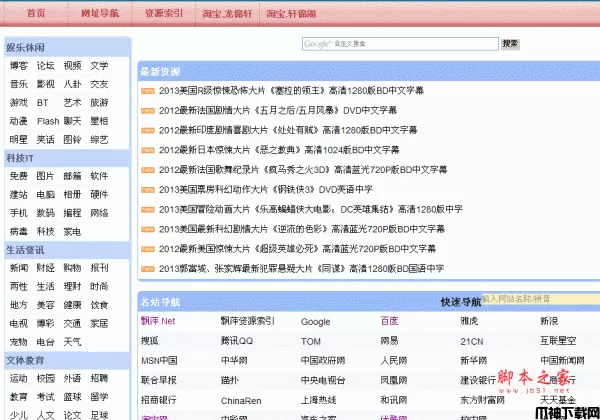Image resolution: width=600 pixels, height=420 pixels.
Task: Click the Google custom search input field
Action: [400, 44]
